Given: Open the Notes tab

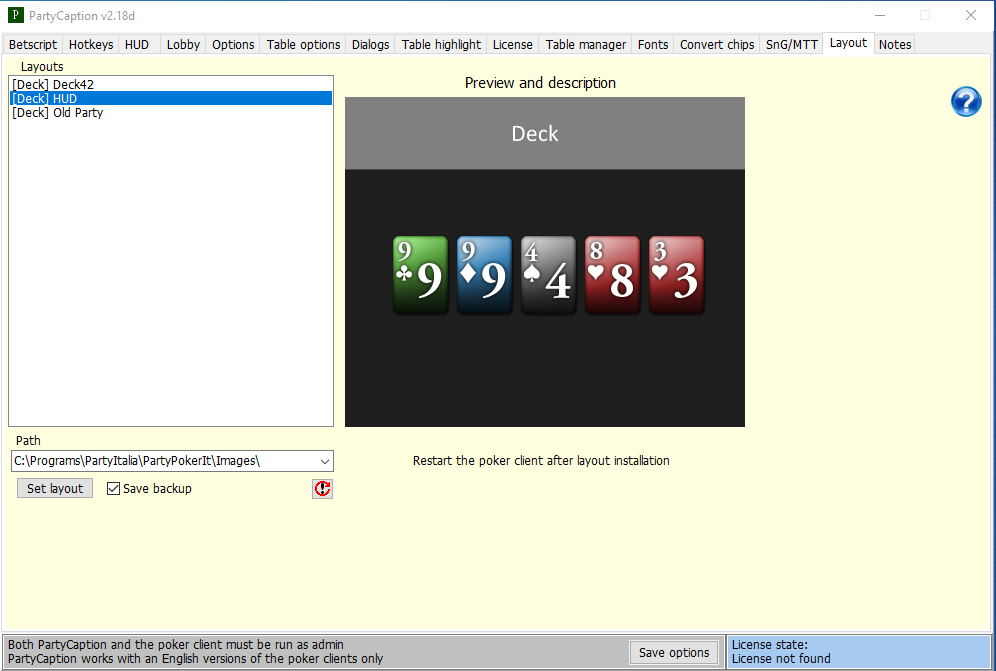Looking at the screenshot, I should click(895, 44).
